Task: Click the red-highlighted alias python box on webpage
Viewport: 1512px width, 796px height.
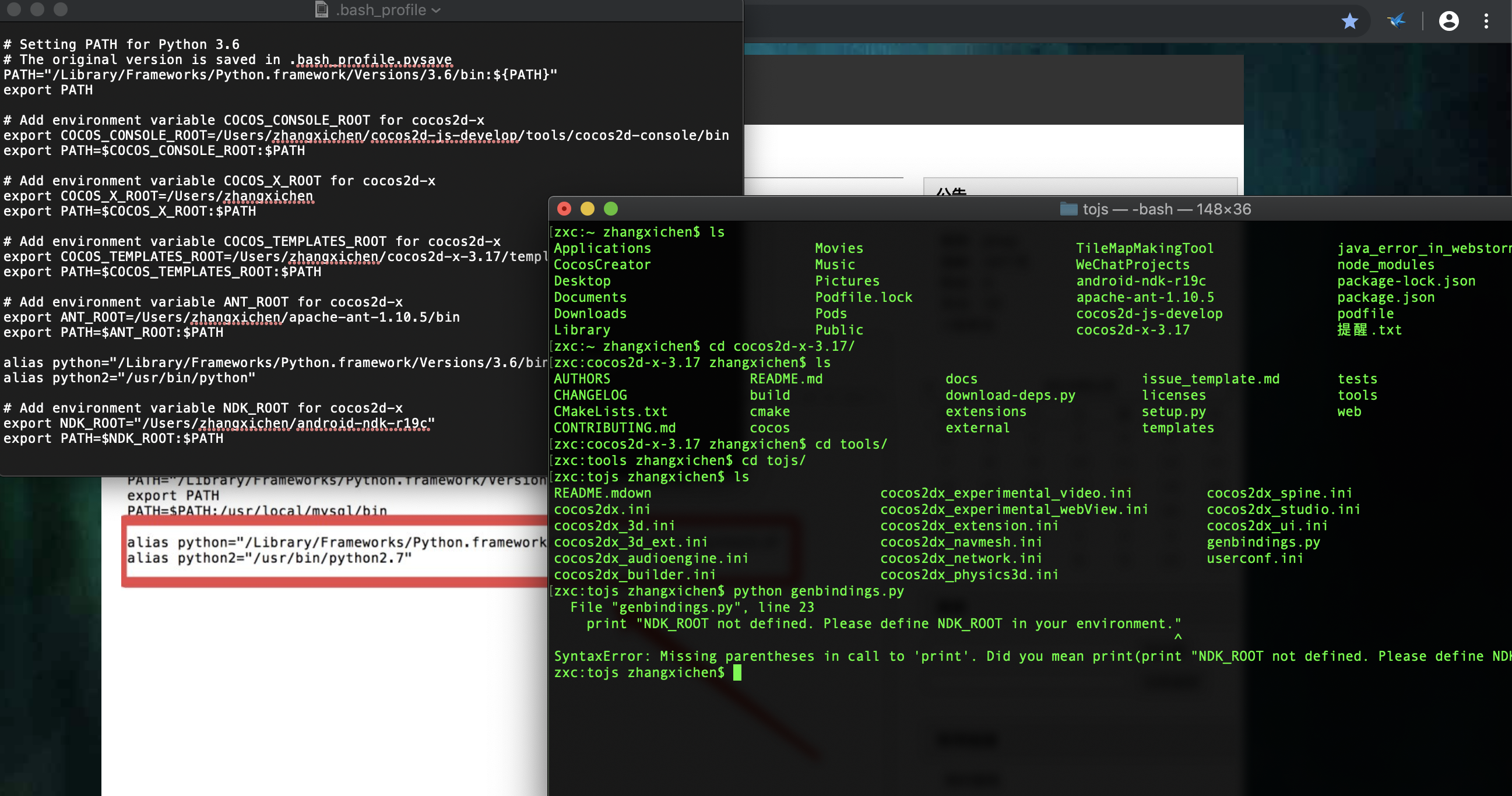Action: 335,550
